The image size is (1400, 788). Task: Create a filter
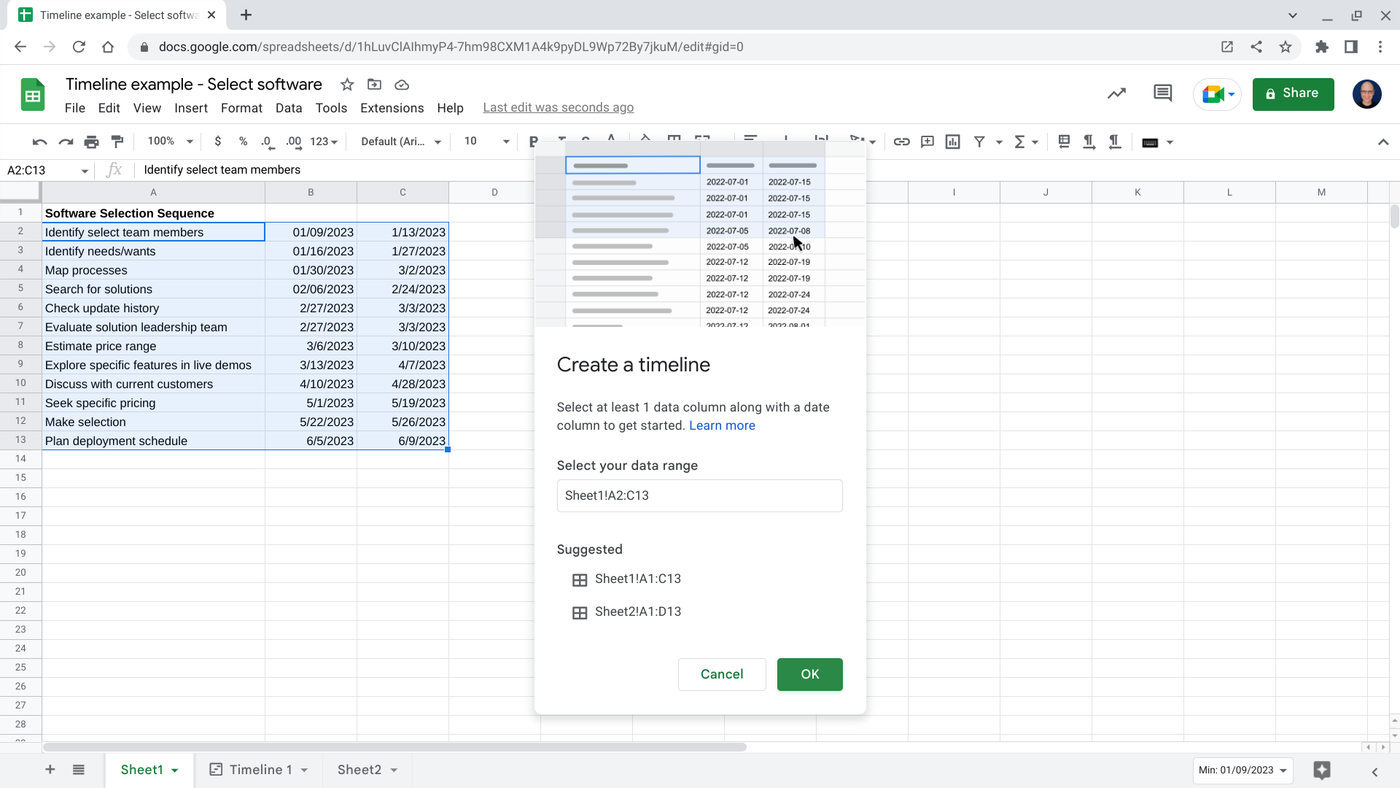[978, 141]
